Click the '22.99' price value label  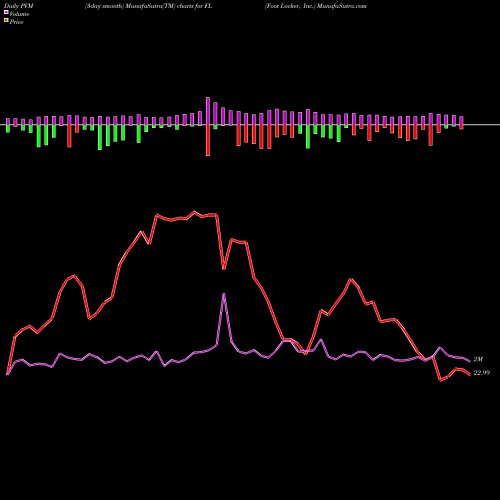click(x=482, y=373)
